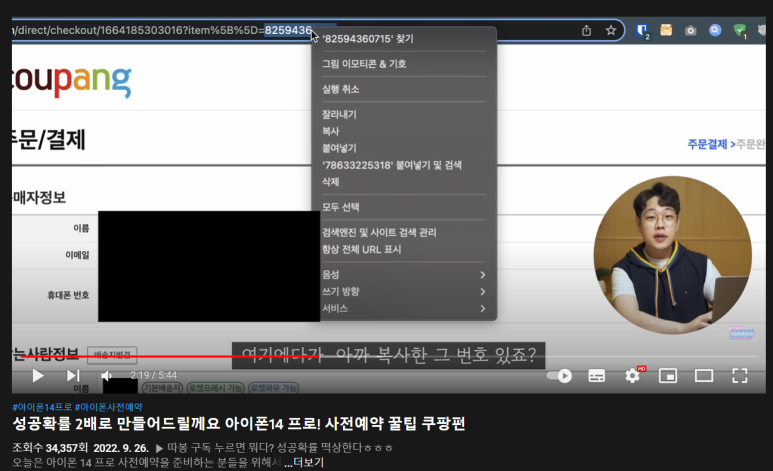773x471 pixels.
Task: Open the Bitwarden shield extension icon
Action: 642,31
